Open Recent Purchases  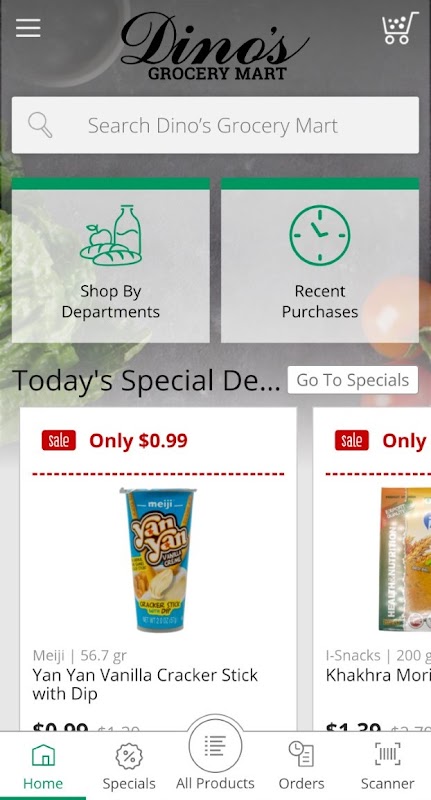[320, 260]
